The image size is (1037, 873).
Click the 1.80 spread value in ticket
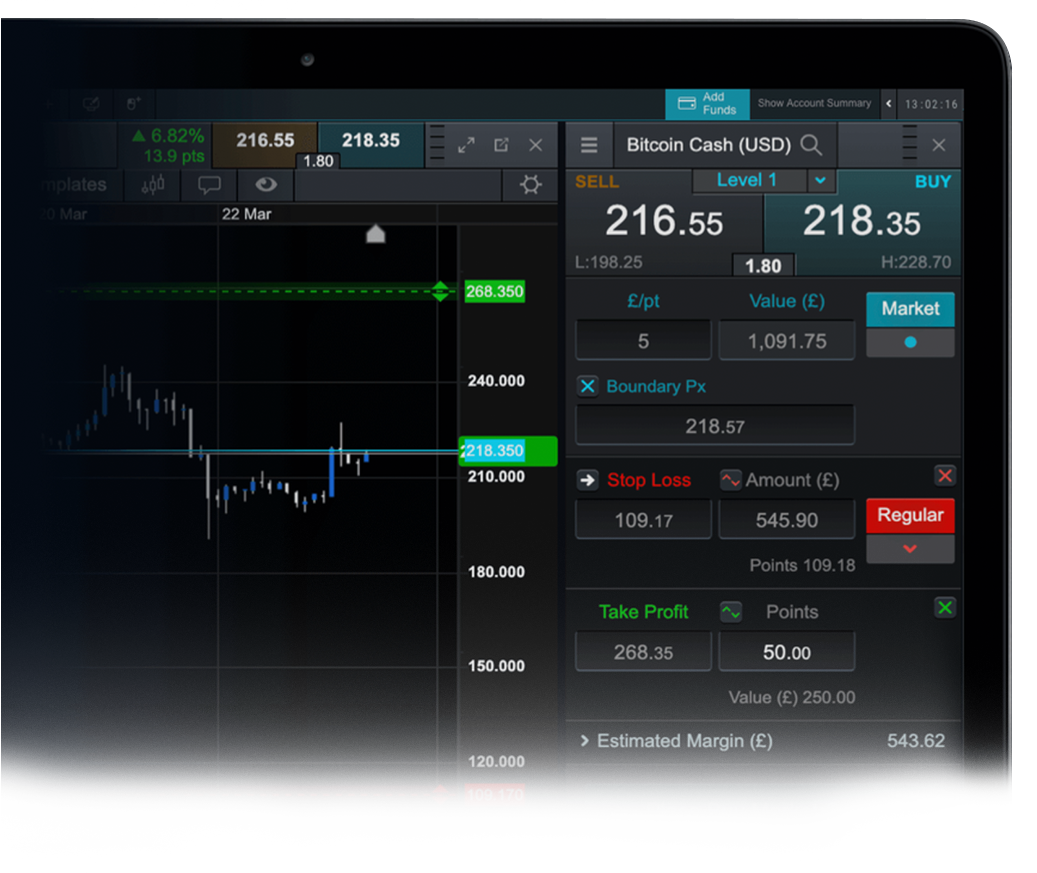tap(763, 266)
